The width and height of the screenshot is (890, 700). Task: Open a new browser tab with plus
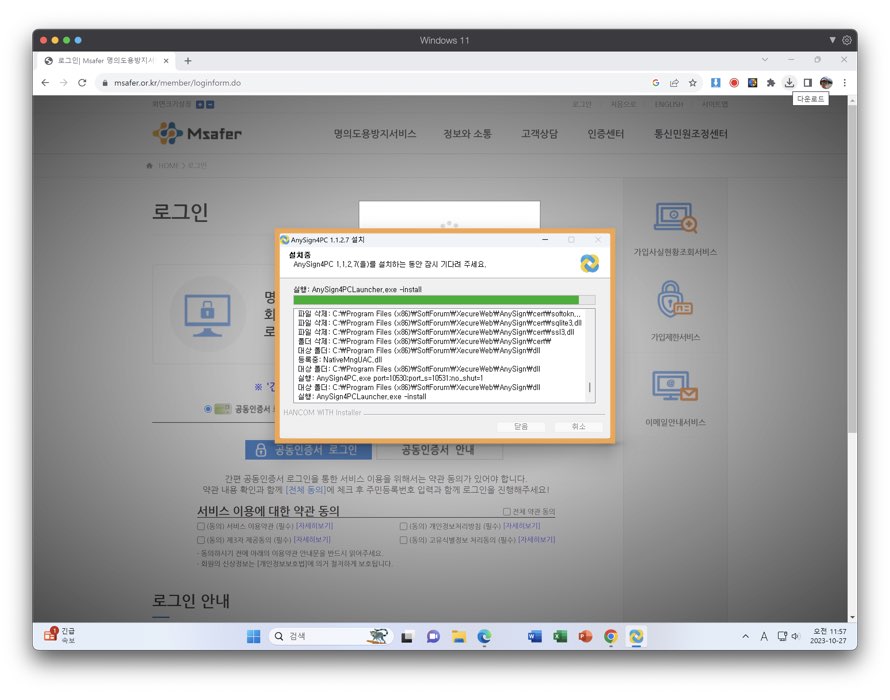pos(188,61)
